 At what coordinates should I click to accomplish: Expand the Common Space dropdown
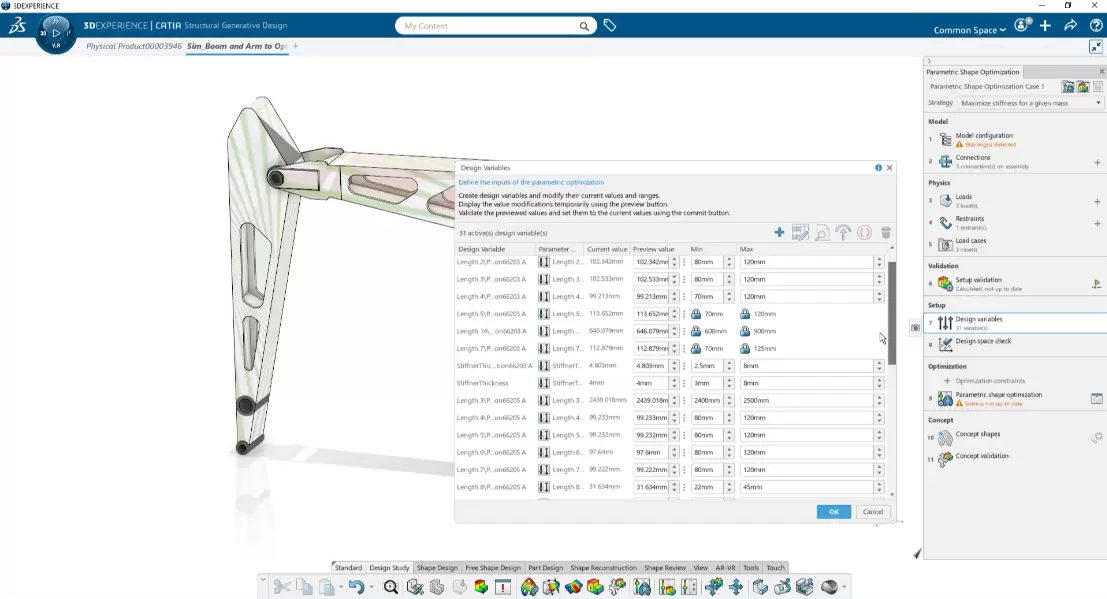pos(969,30)
